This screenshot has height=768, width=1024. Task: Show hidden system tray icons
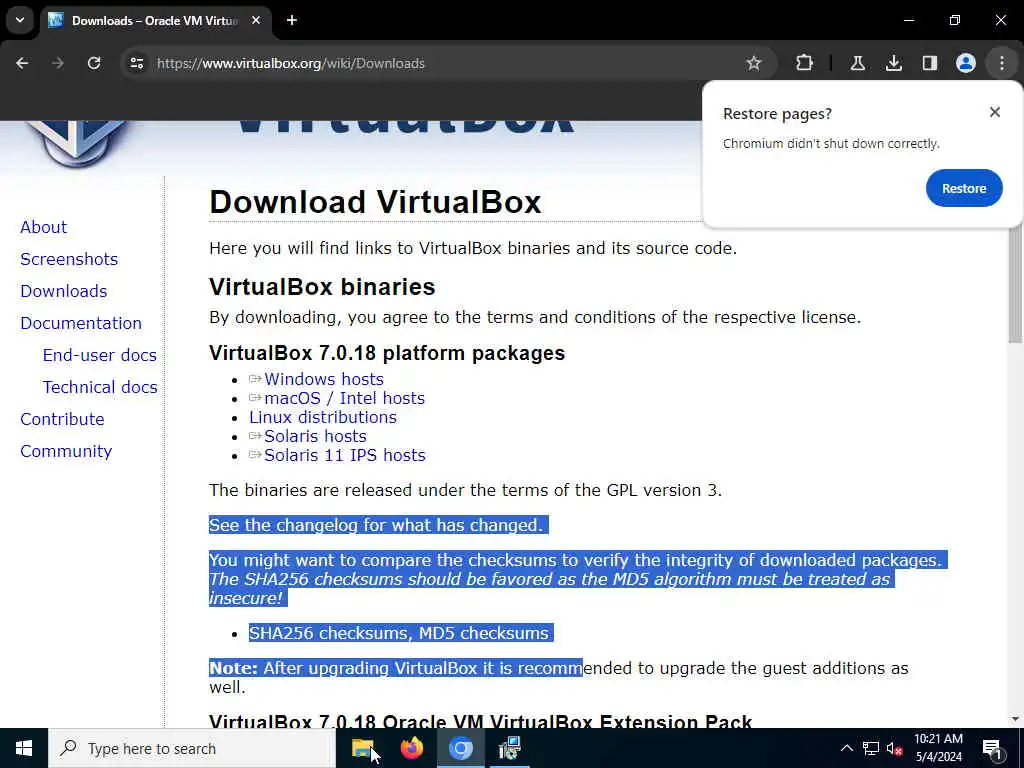tap(846, 748)
